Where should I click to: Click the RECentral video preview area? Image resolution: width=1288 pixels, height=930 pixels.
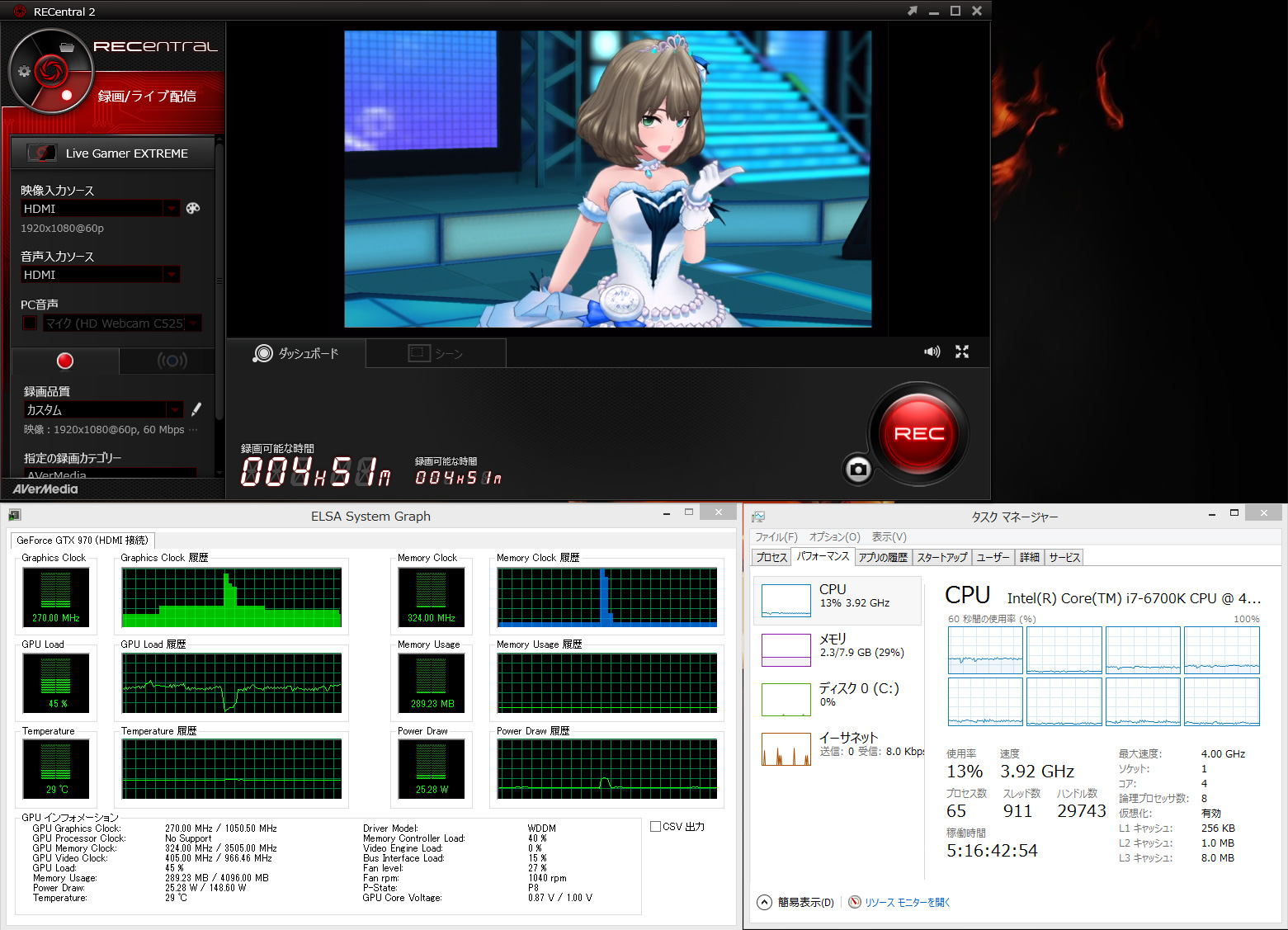coord(608,179)
